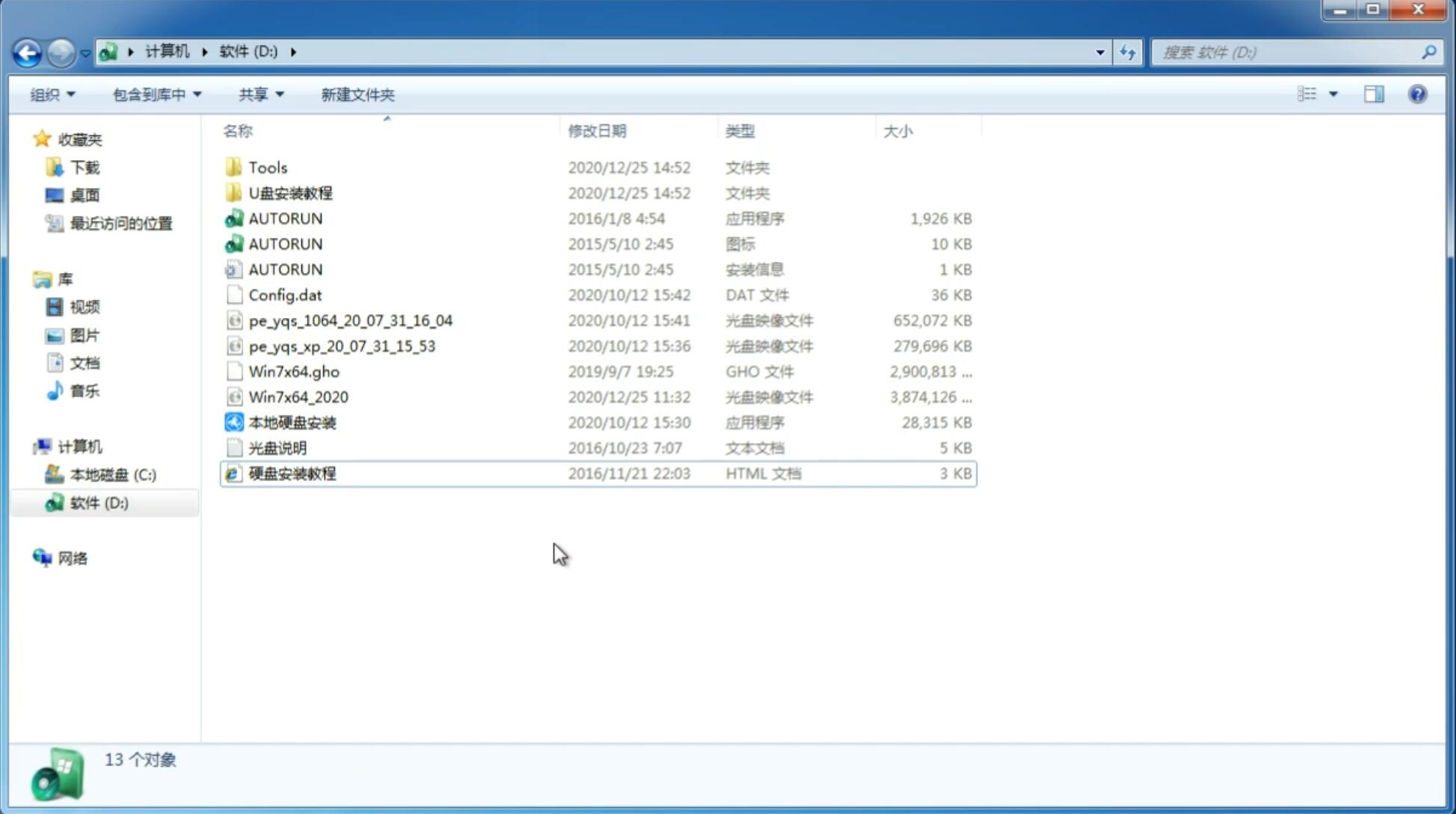Image resolution: width=1456 pixels, height=814 pixels.
Task: Open the Tools folder
Action: click(268, 167)
